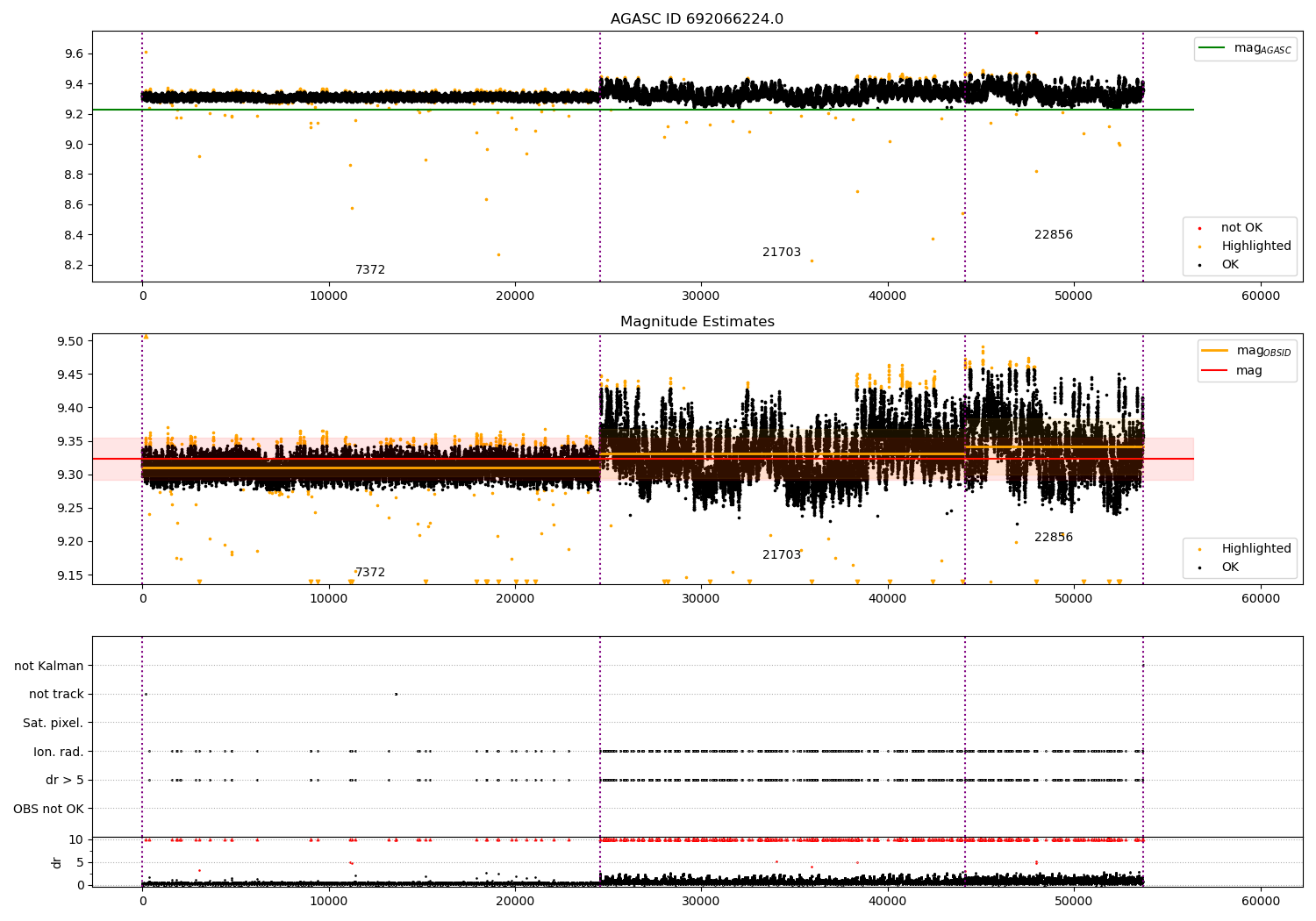Click the title "AGASC ID 692066224.0"

(x=697, y=19)
